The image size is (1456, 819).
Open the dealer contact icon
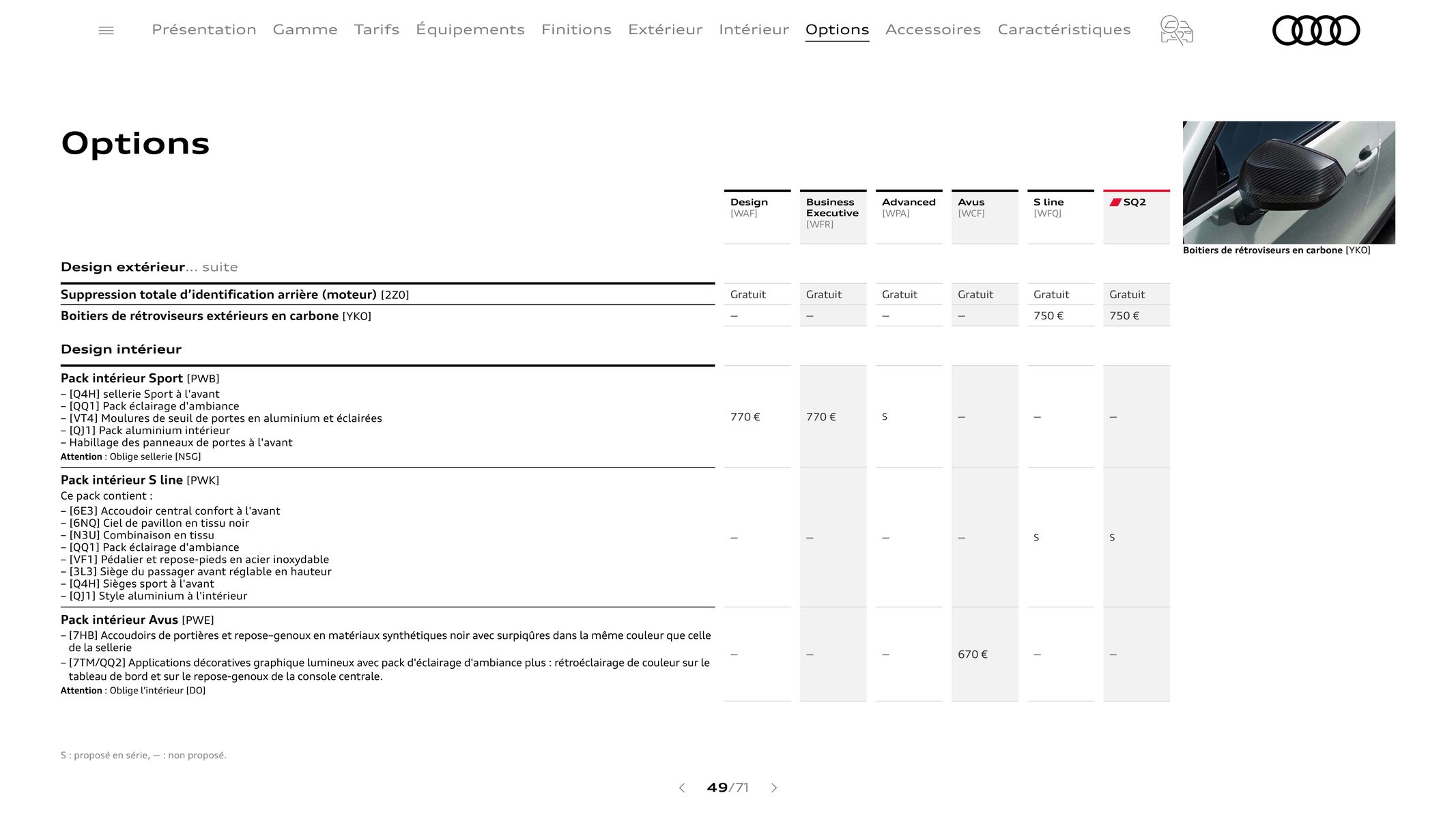1176,30
